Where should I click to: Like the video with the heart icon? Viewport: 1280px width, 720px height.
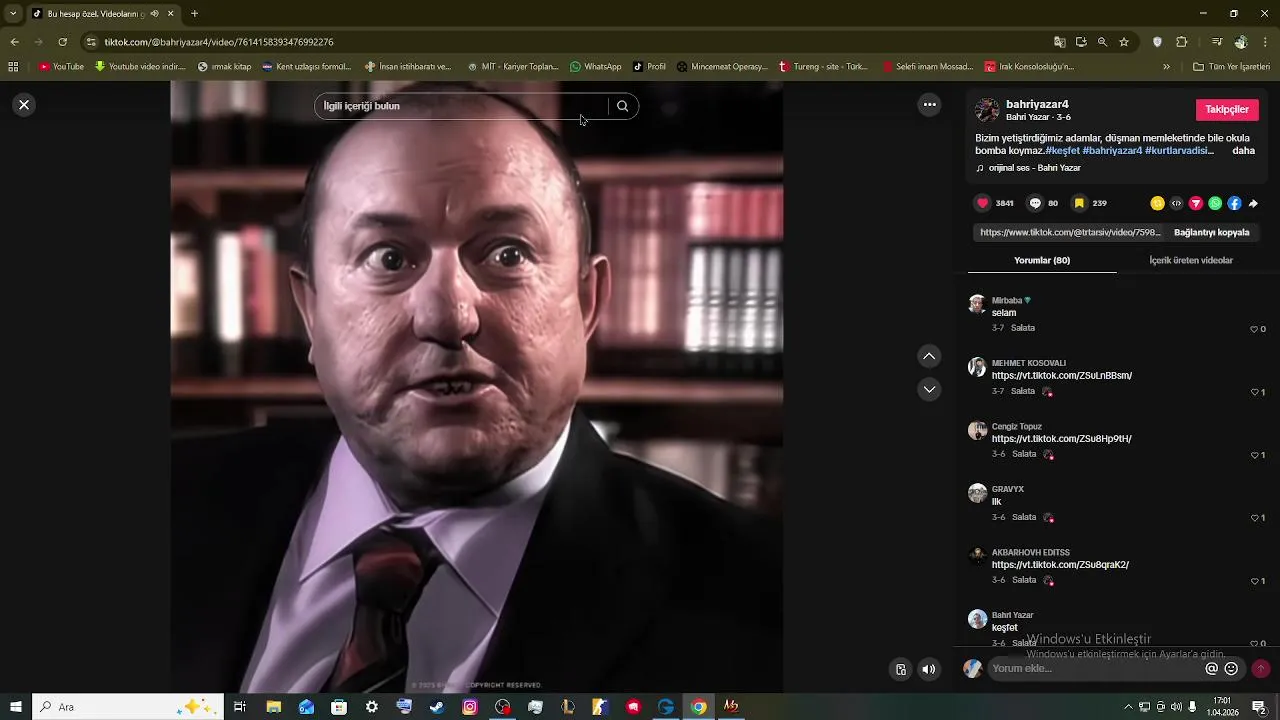pyautogui.click(x=983, y=203)
